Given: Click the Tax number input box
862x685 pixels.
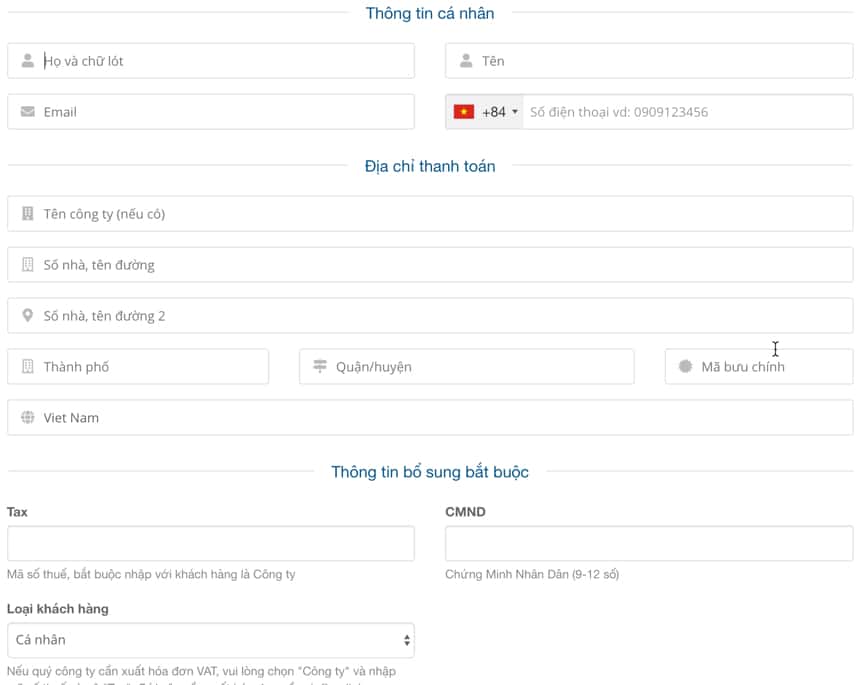Looking at the screenshot, I should (x=210, y=544).
